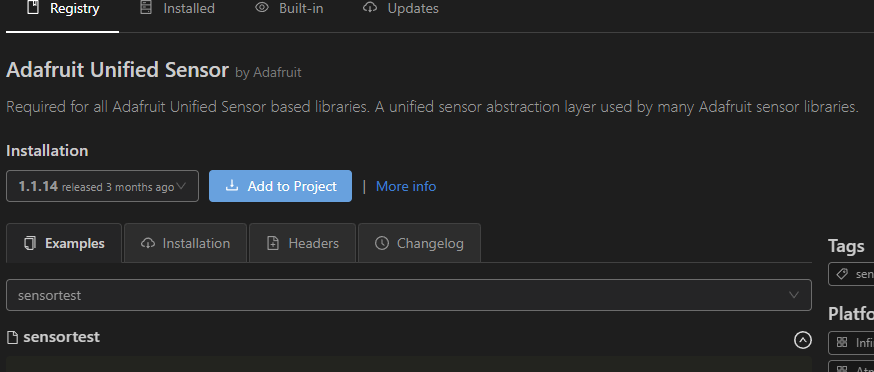874x372 pixels.
Task: Click the copy icon on Examples tab
Action: [x=30, y=243]
